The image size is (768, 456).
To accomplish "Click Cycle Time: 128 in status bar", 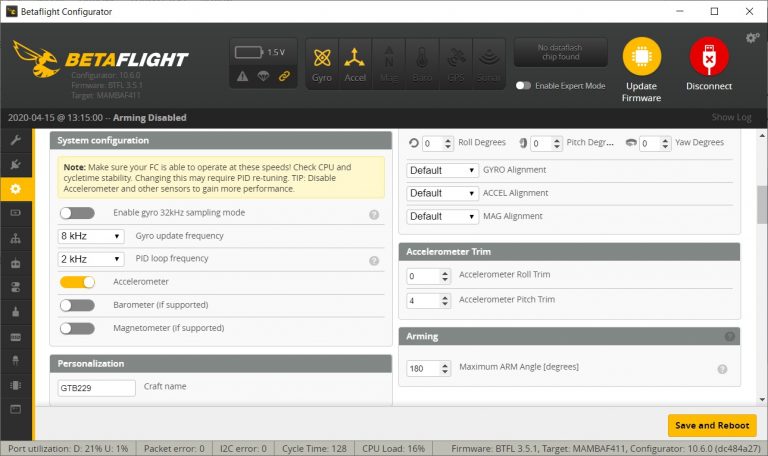I will pos(314,449).
